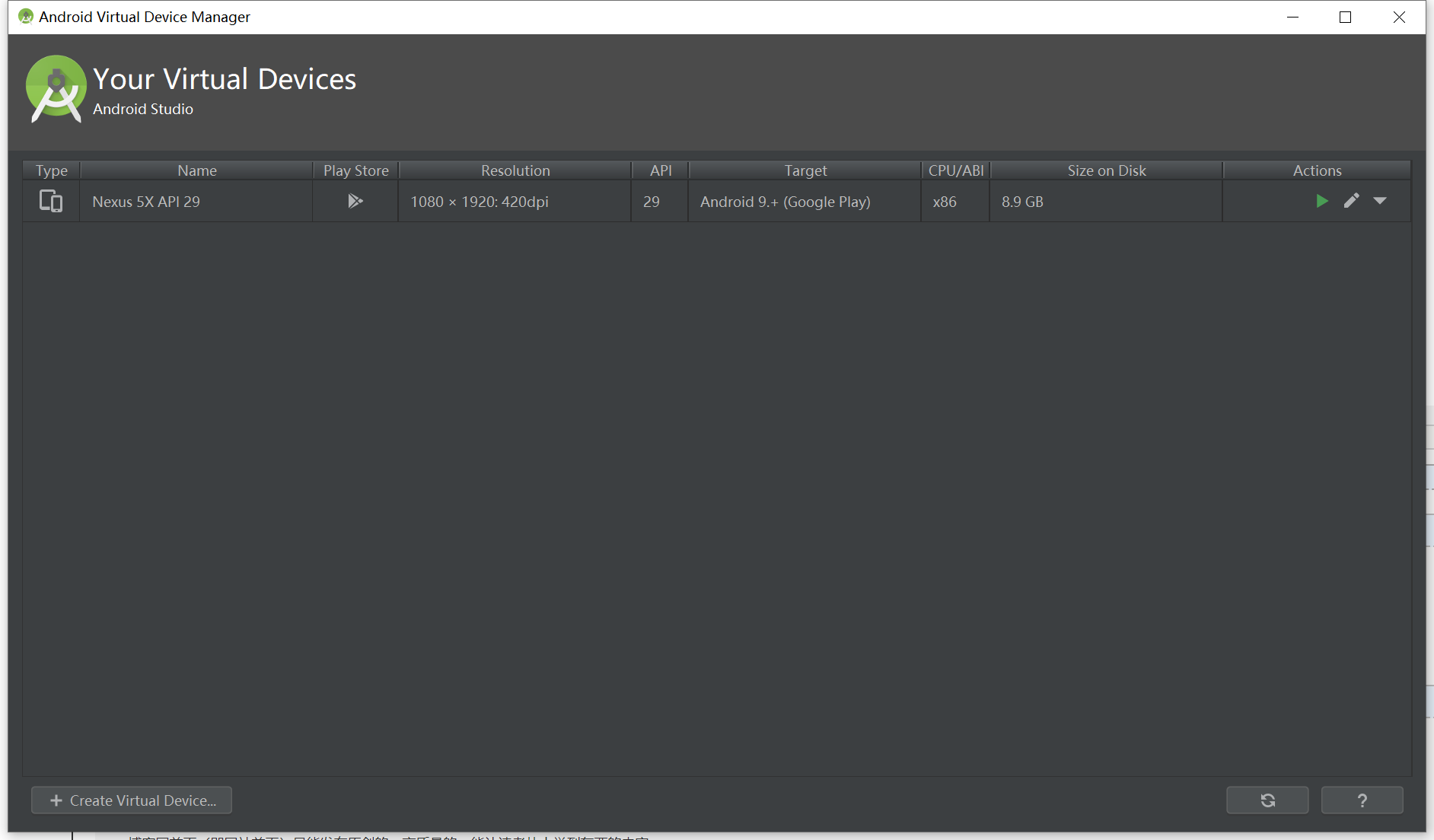Image resolution: width=1434 pixels, height=840 pixels.
Task: Sort by Size on Disk column header
Action: (x=1107, y=170)
